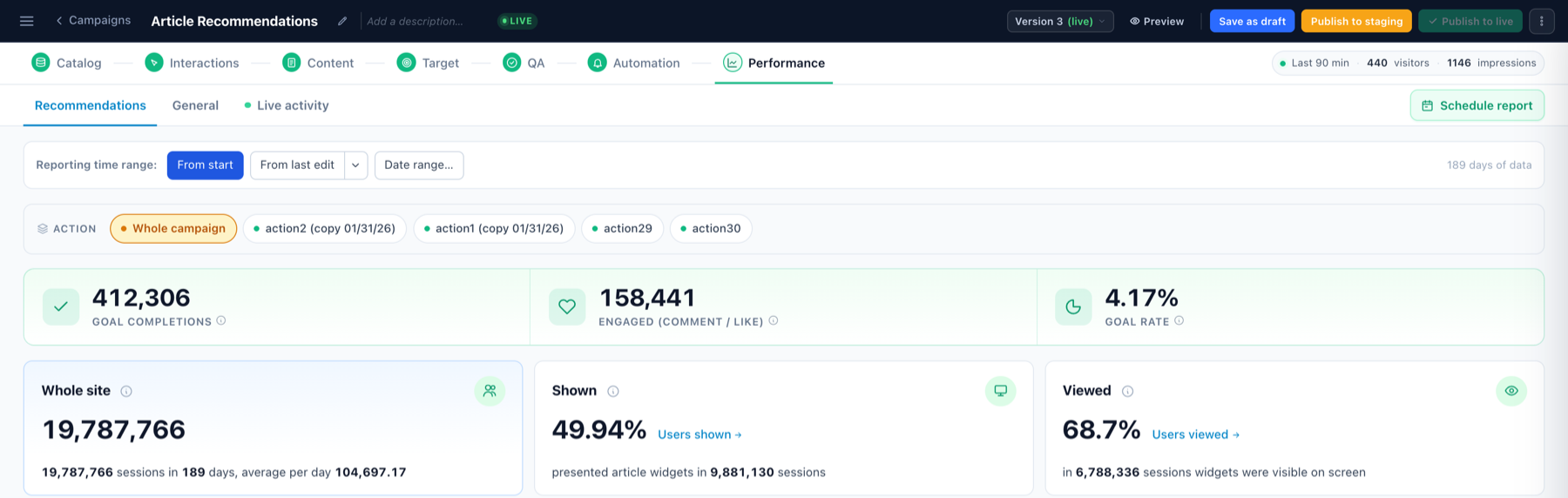Click the 158,441 engaged value

pos(647,298)
